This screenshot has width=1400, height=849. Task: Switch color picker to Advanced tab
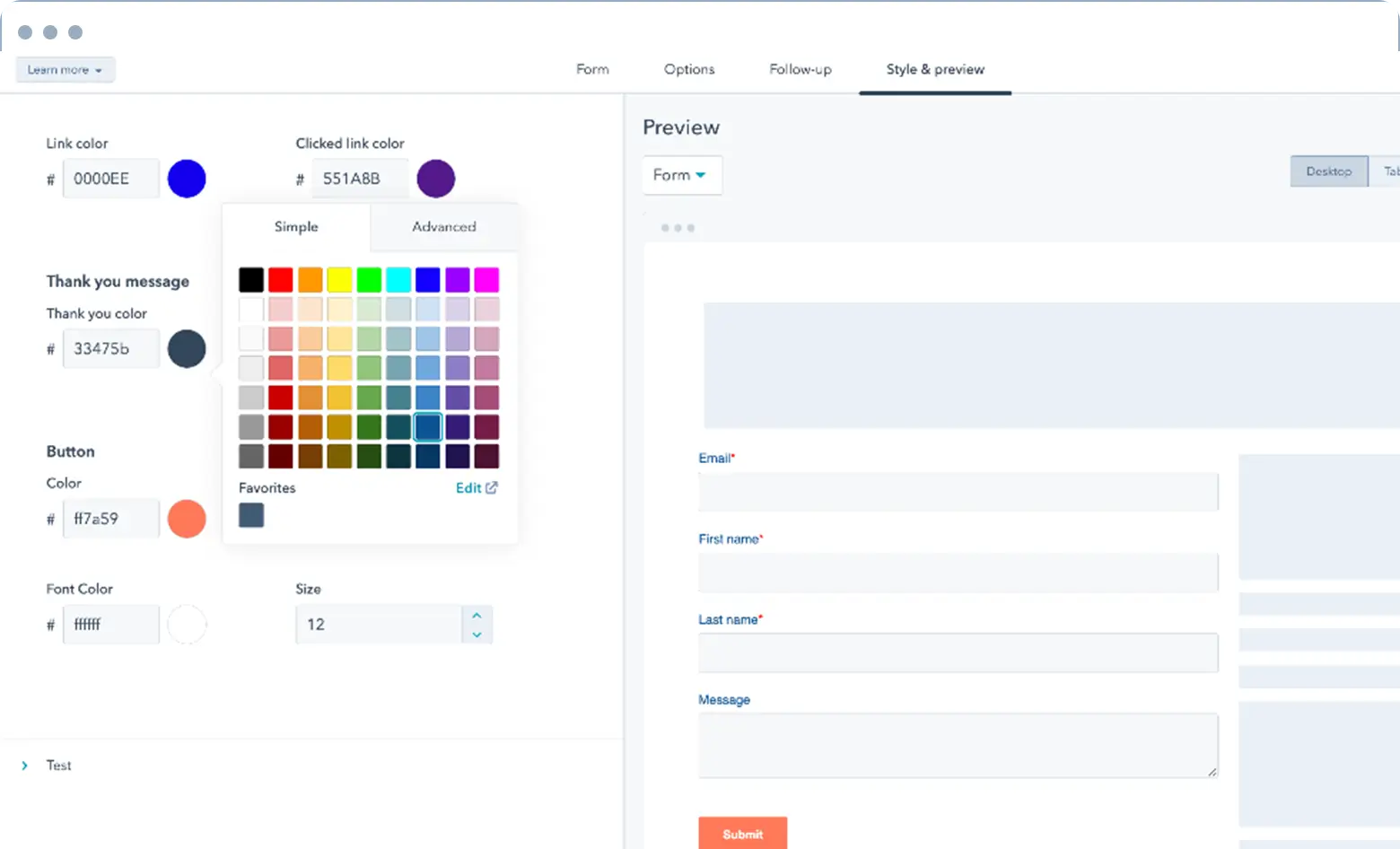(x=444, y=227)
